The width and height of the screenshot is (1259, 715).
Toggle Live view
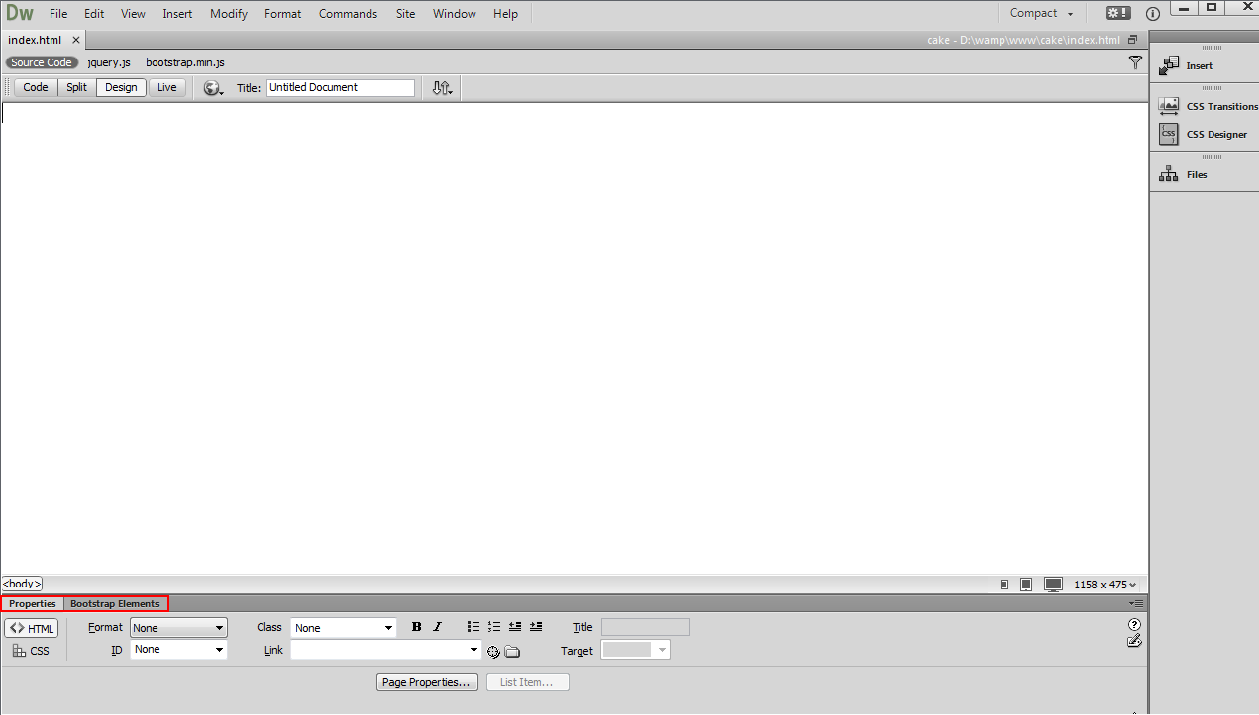point(167,87)
